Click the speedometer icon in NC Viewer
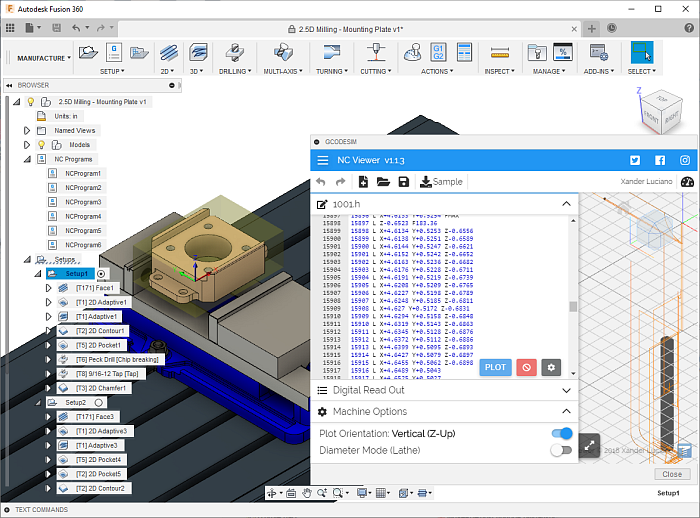 point(688,182)
